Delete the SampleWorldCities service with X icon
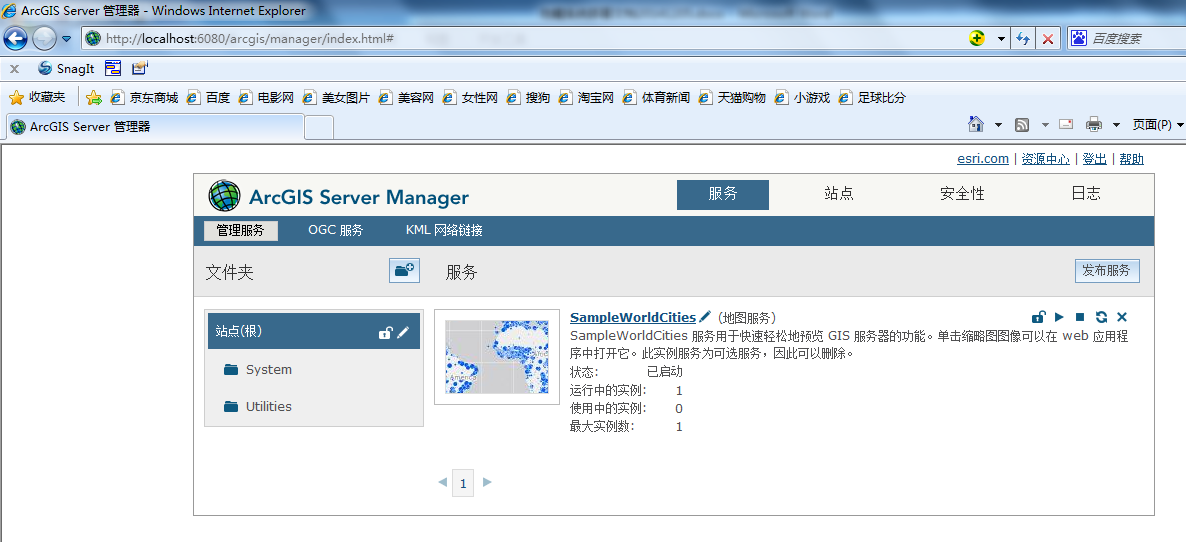This screenshot has height=542, width=1186. click(1122, 317)
